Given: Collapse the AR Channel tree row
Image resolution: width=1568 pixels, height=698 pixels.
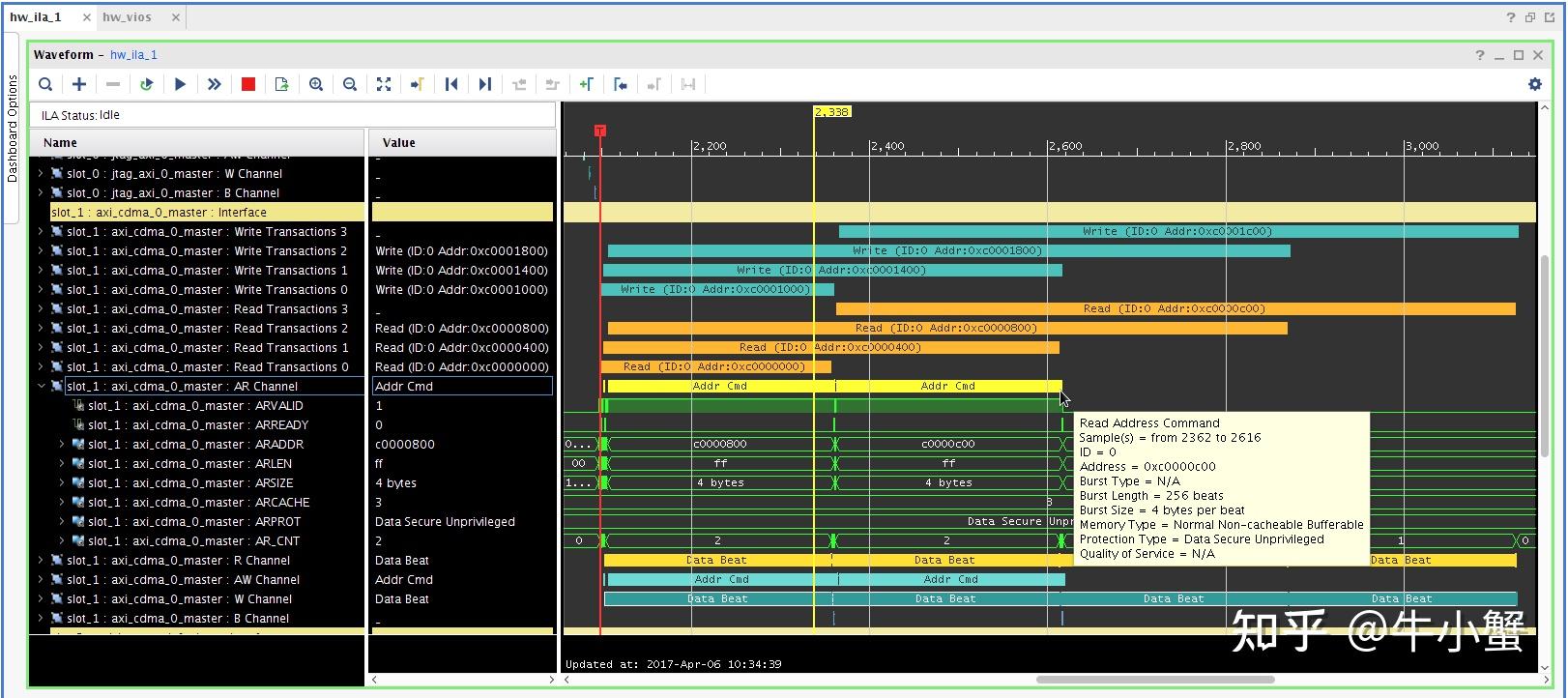Looking at the screenshot, I should (42, 387).
